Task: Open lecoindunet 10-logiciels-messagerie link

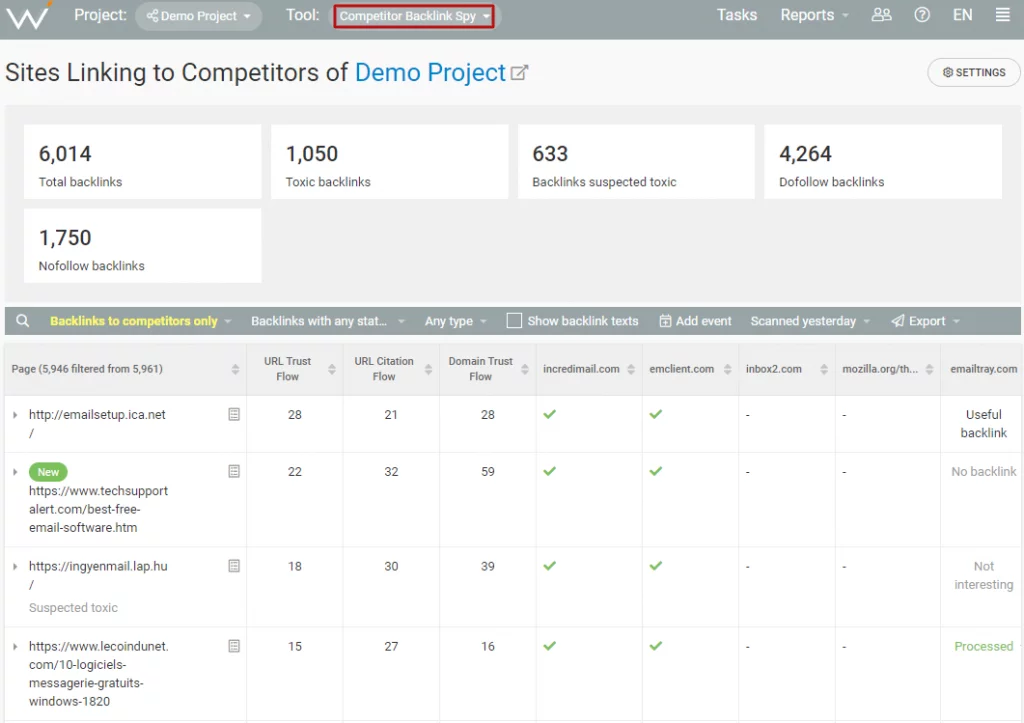Action: [99, 673]
